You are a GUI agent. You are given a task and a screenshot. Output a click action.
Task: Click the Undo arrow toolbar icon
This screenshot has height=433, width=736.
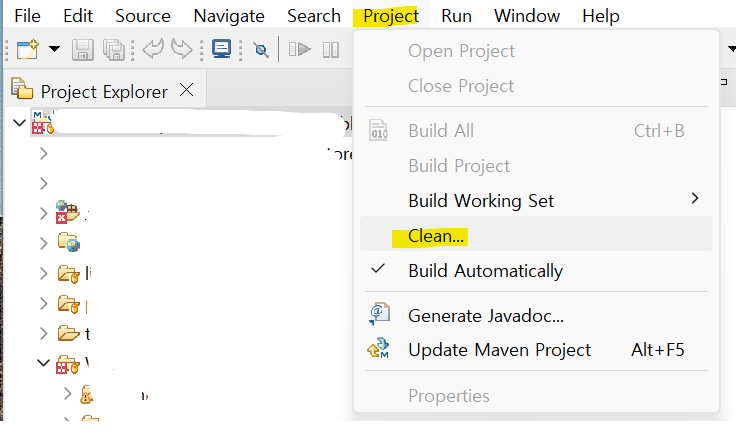click(x=153, y=49)
